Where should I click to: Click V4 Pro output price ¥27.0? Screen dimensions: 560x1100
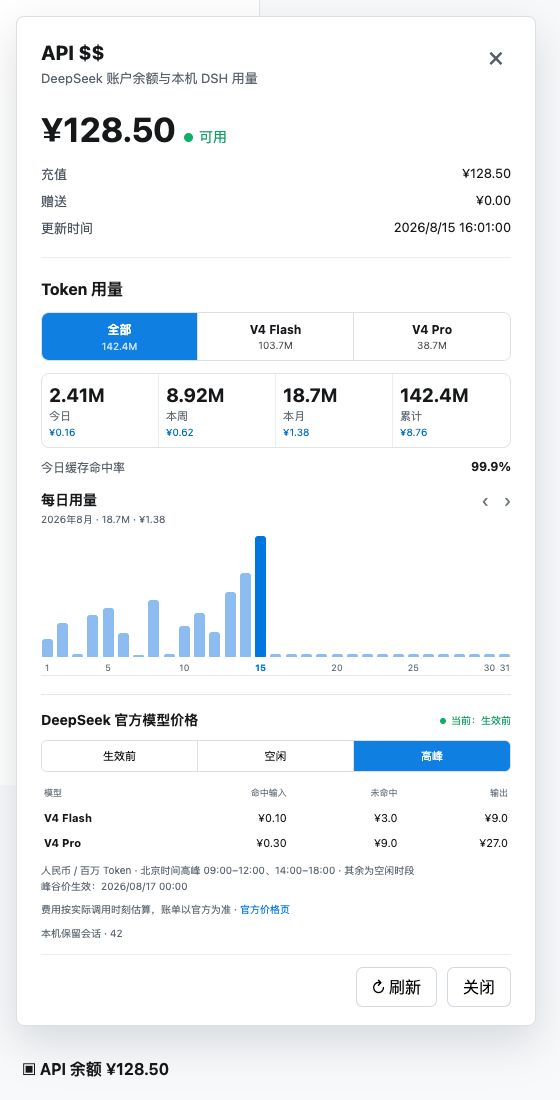pyautogui.click(x=493, y=843)
